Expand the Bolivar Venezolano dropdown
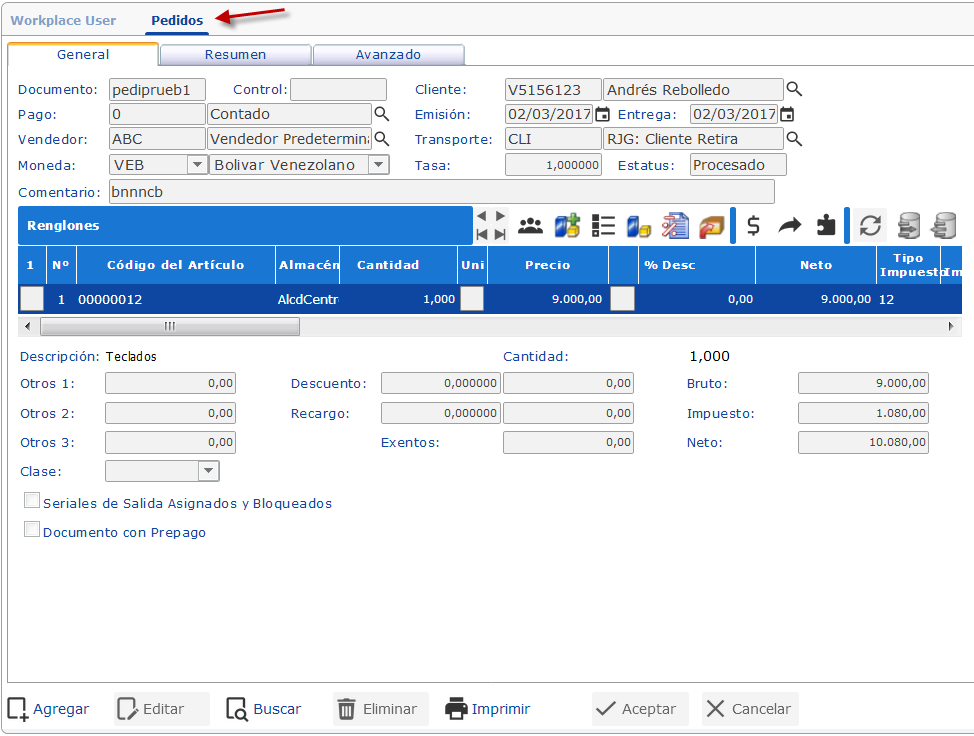The width and height of the screenshot is (974, 736). tap(378, 165)
